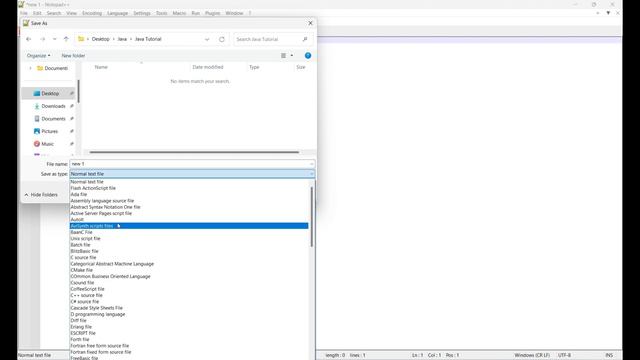Image resolution: width=640 pixels, height=360 pixels.
Task: Click the horizontal scrollbar of file list
Action: 194,152
